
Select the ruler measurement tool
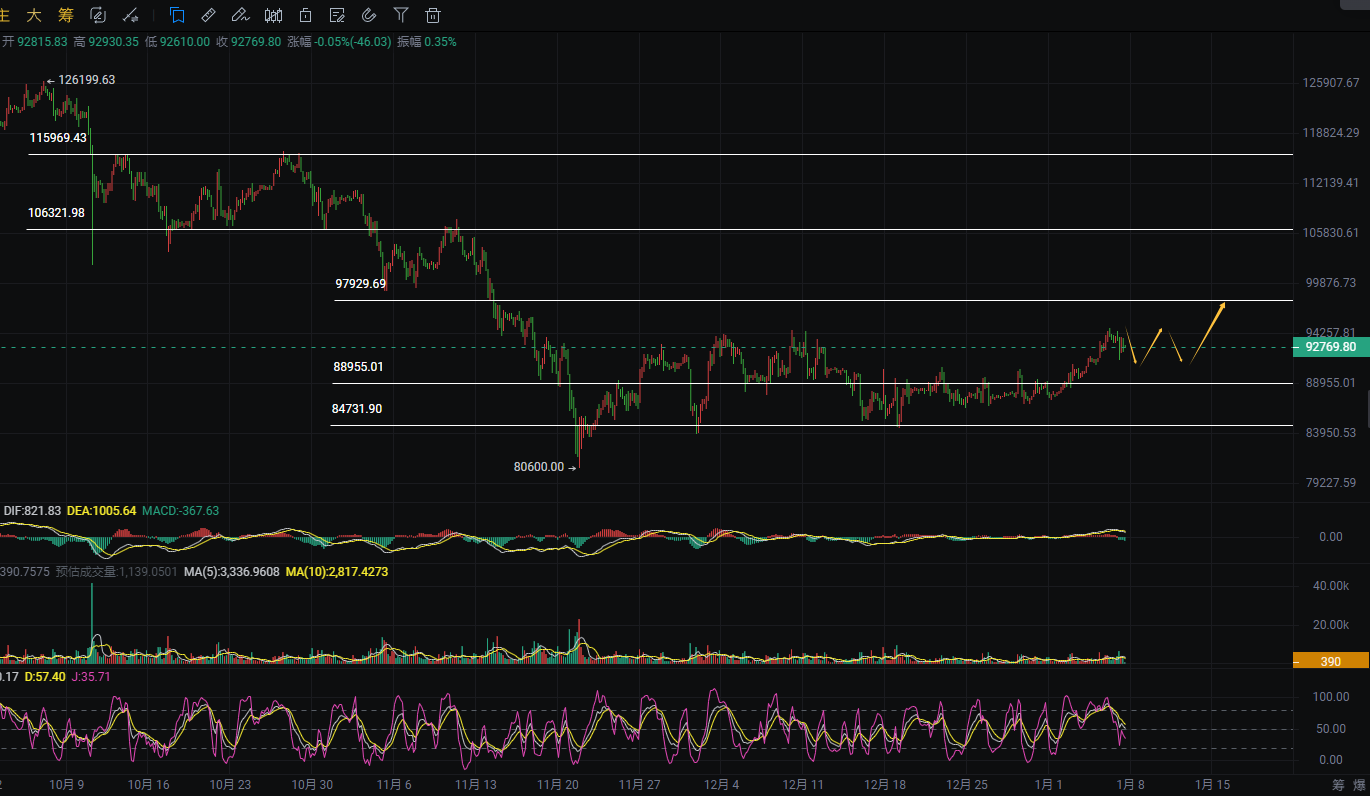tap(208, 15)
